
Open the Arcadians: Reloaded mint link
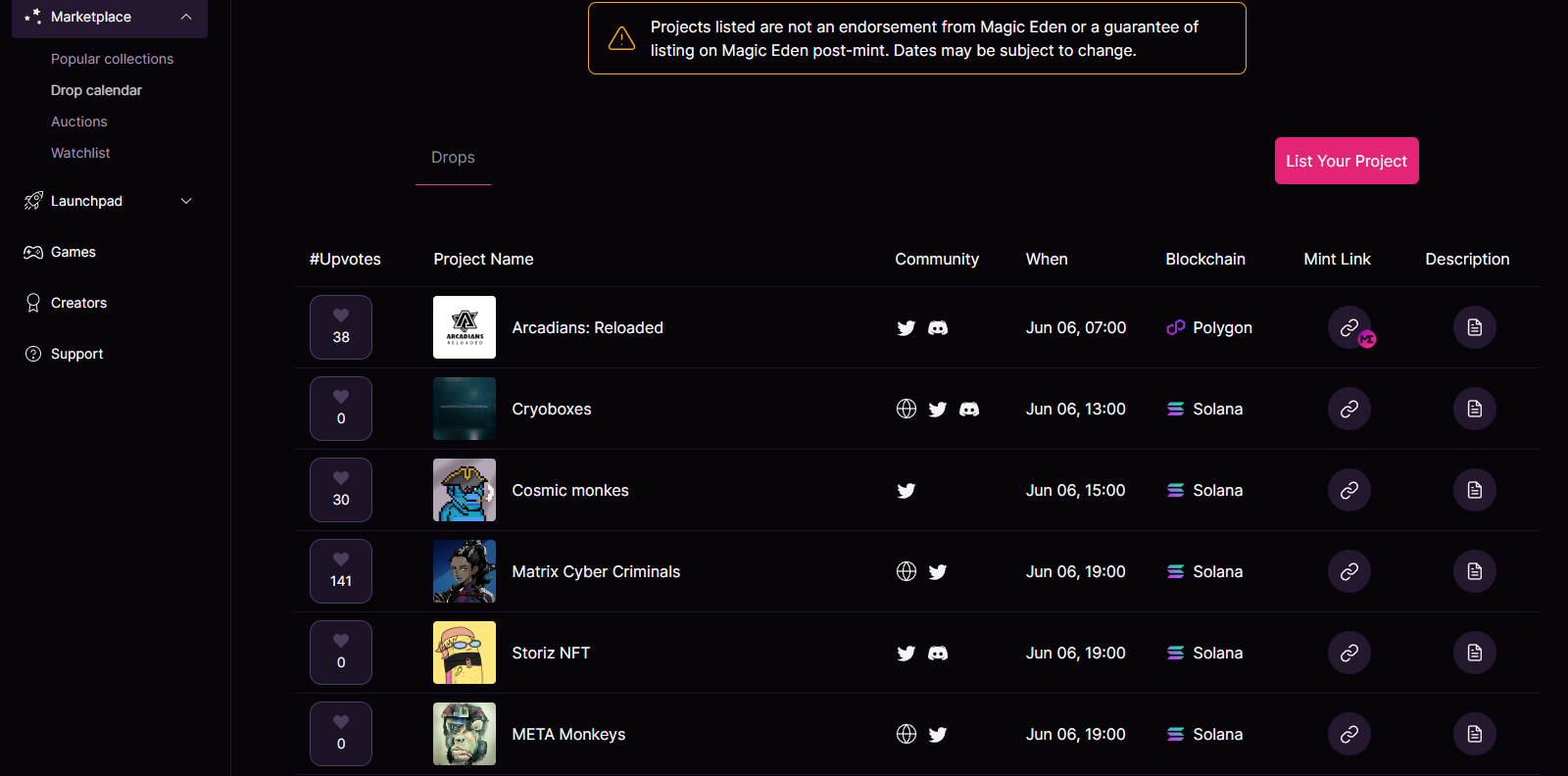click(x=1348, y=328)
